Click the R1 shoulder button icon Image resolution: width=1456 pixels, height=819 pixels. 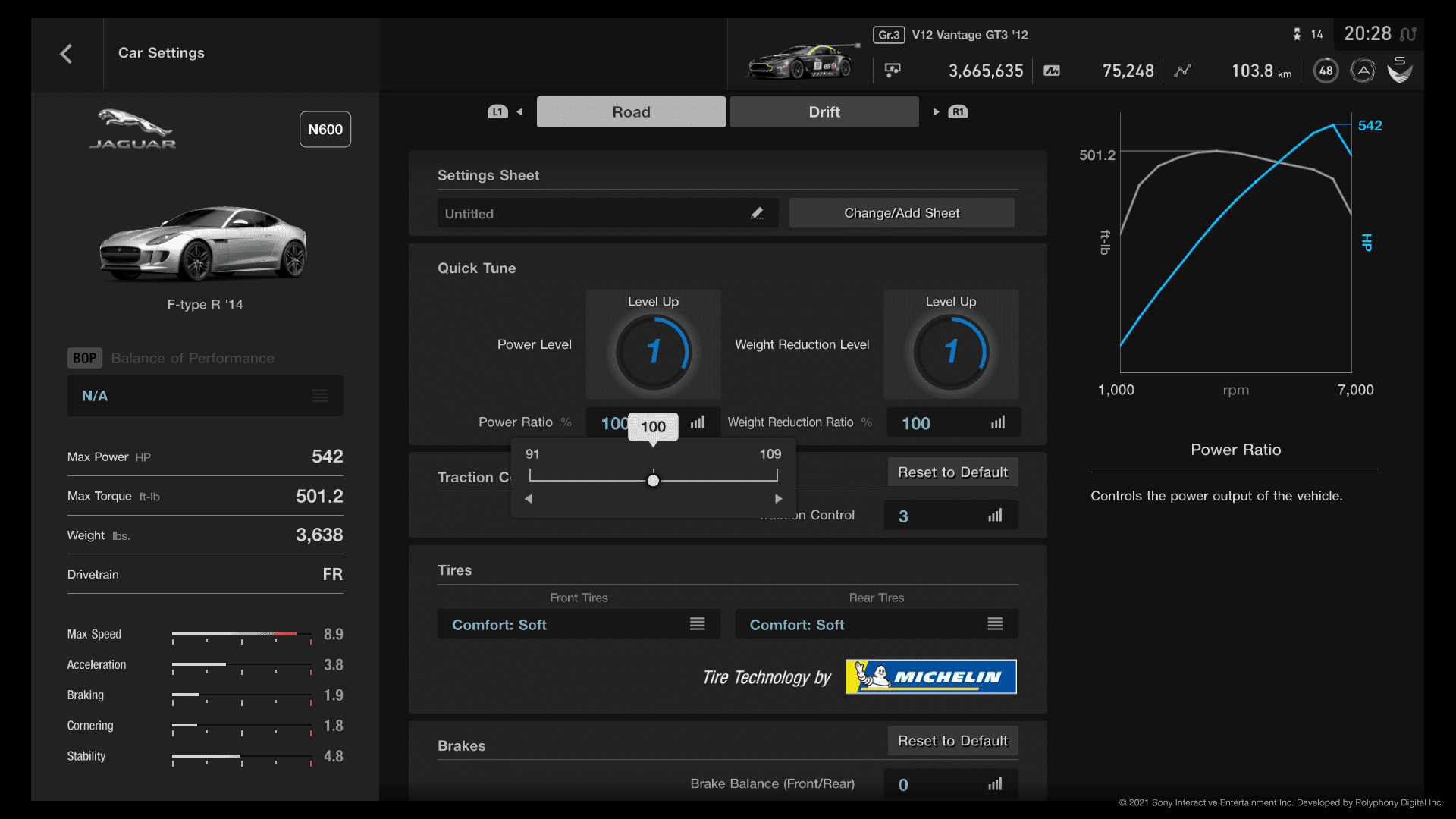coord(958,112)
